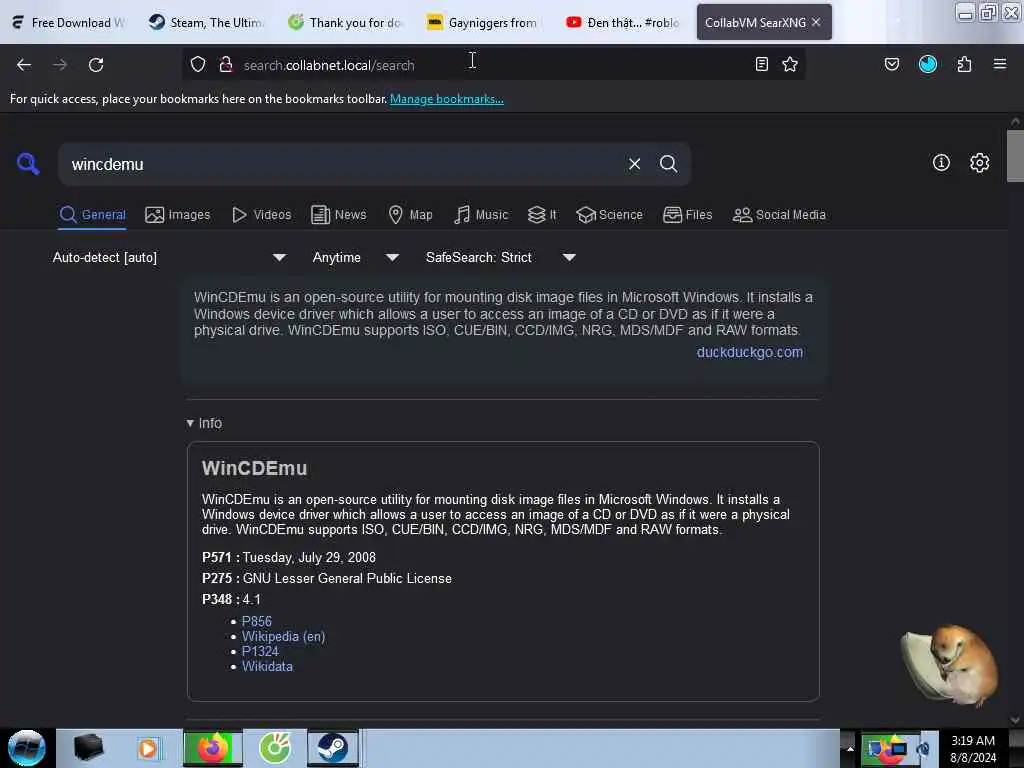This screenshot has height=768, width=1024.
Task: Click the page vertical scrollbar thumb
Action: point(1015,155)
